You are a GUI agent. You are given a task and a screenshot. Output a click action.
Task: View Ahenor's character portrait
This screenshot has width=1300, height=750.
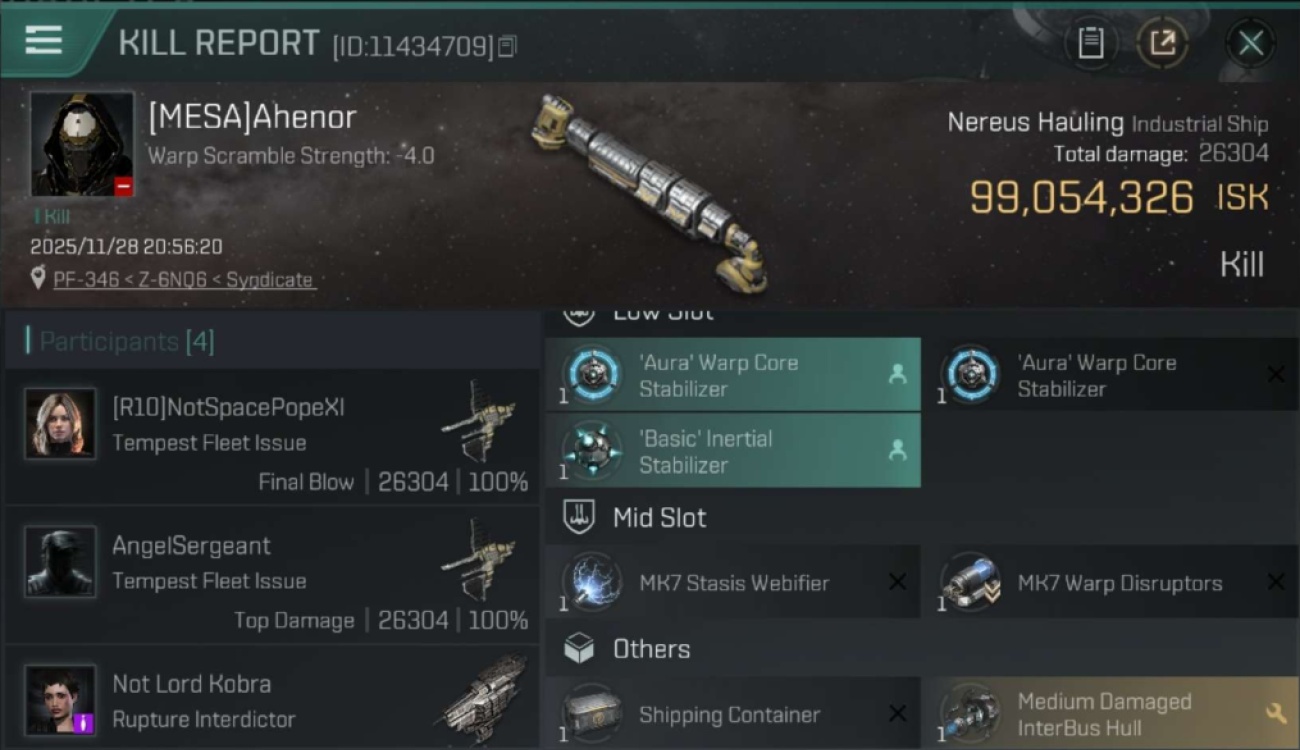pyautogui.click(x=82, y=144)
